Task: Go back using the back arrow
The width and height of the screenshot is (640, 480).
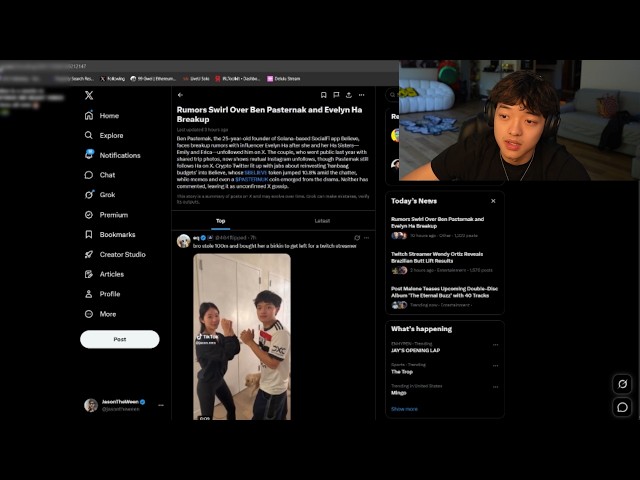Action: tap(180, 95)
